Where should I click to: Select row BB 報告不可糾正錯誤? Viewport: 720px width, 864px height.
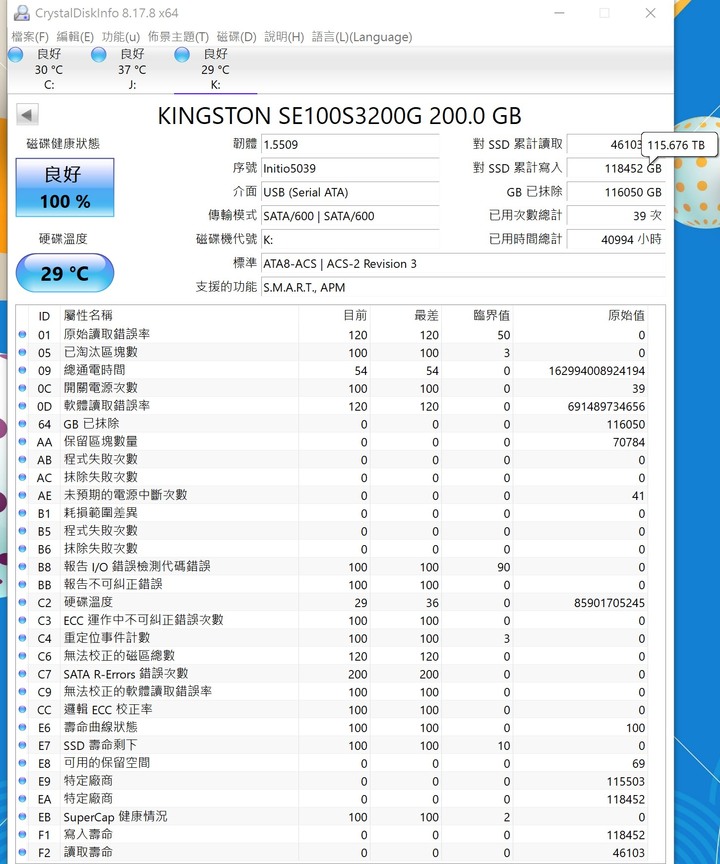(332, 585)
